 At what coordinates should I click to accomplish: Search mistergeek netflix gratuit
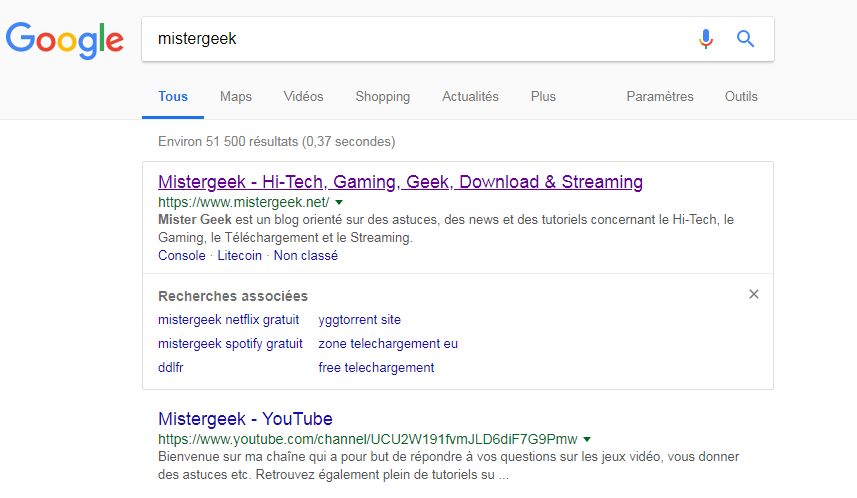tap(228, 319)
